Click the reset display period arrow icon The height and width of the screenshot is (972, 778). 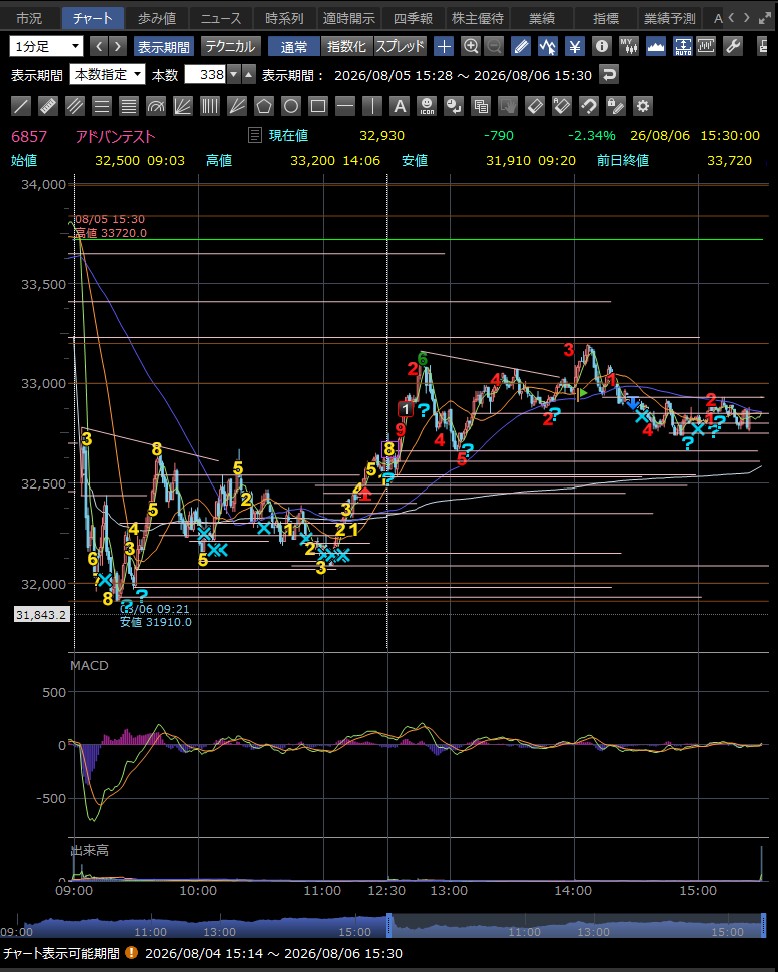point(609,75)
